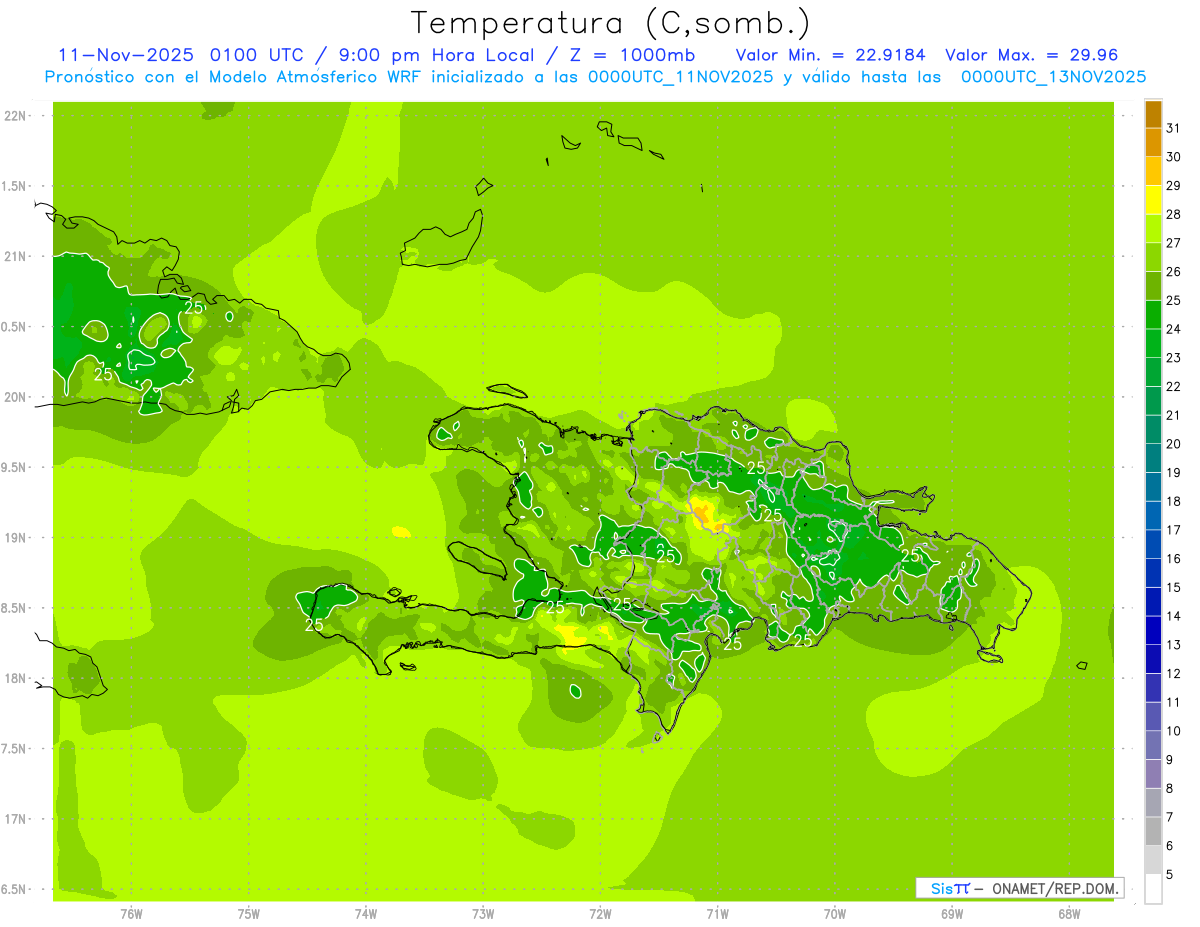Click the pressure level 'Z = 1000mb'
Screen dimensions: 1200x927
(631, 55)
